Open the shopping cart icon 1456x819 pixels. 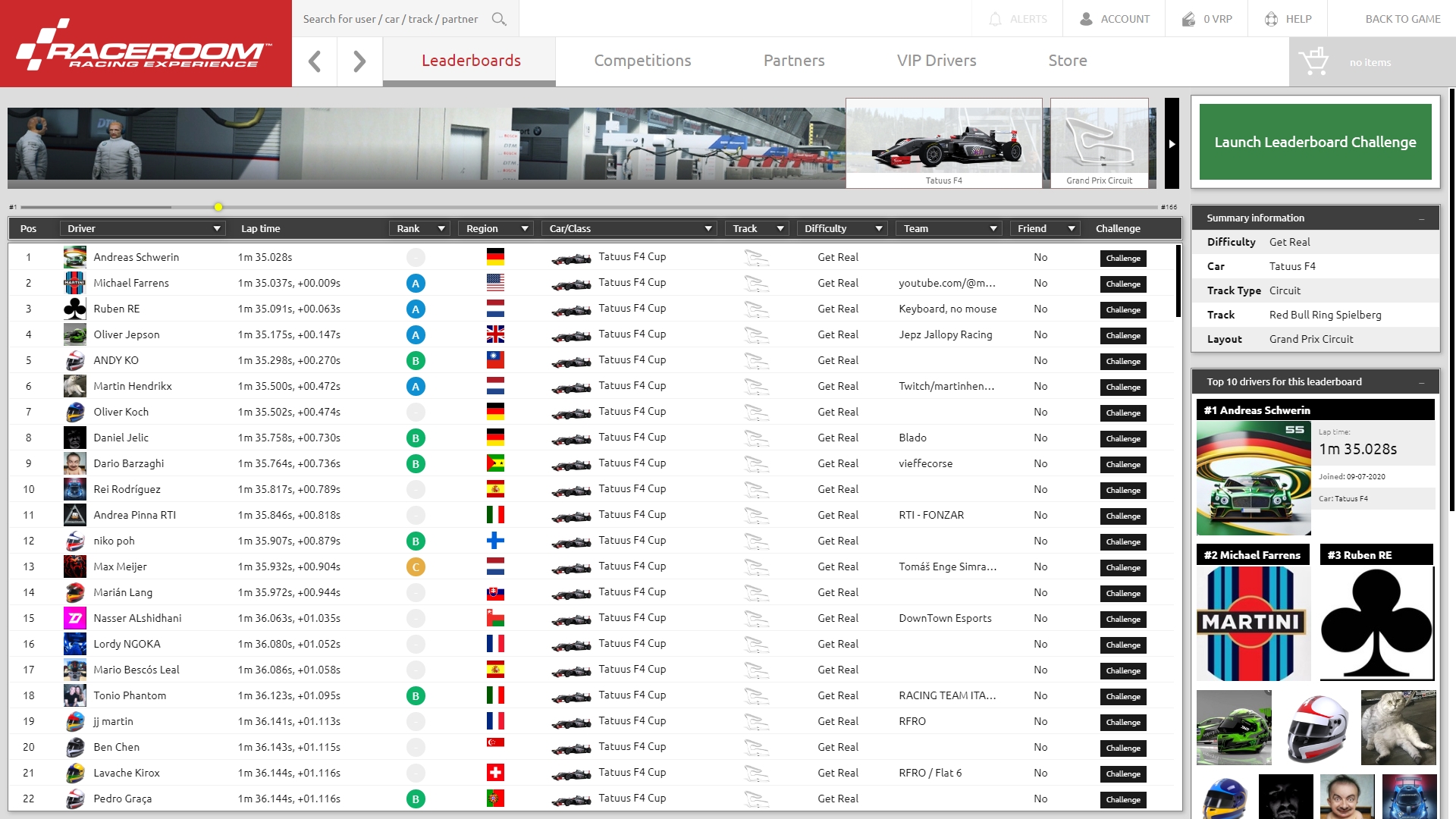(1313, 61)
